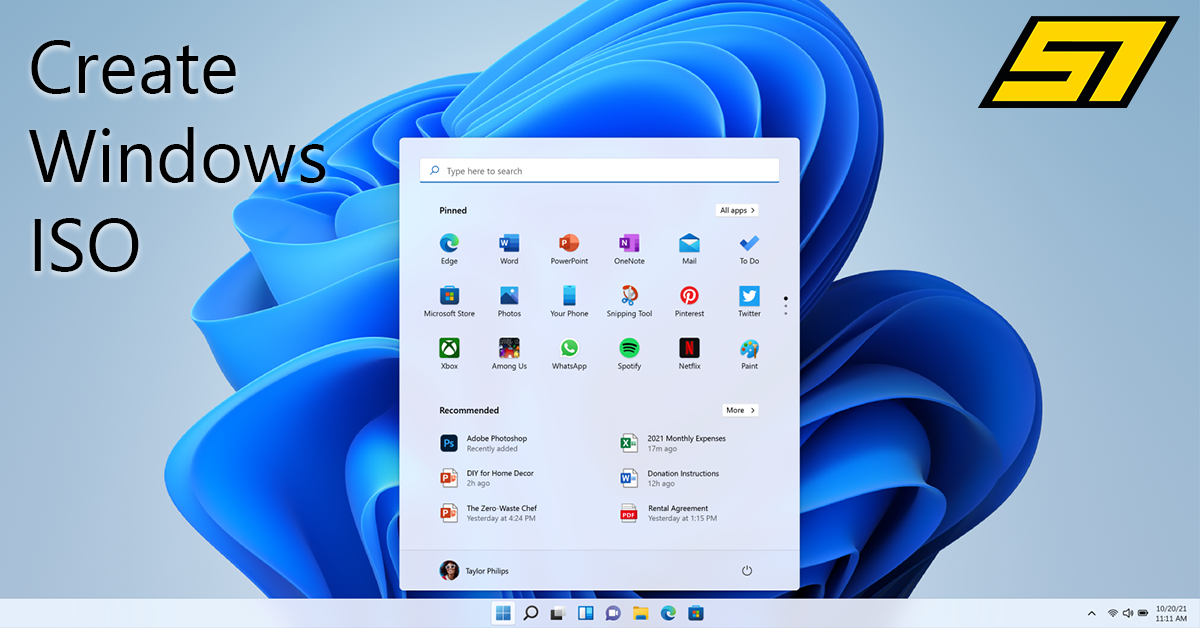Launch Netflix

pyautogui.click(x=689, y=349)
